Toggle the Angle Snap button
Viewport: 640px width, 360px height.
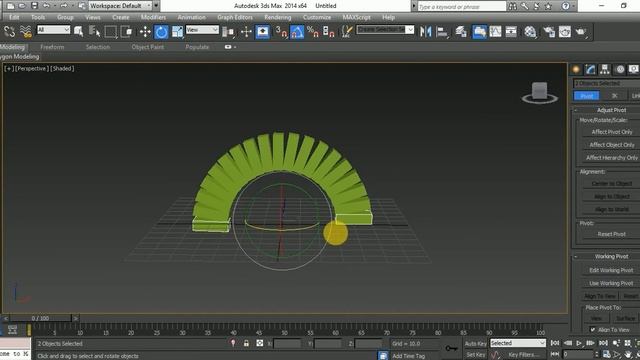(x=297, y=31)
